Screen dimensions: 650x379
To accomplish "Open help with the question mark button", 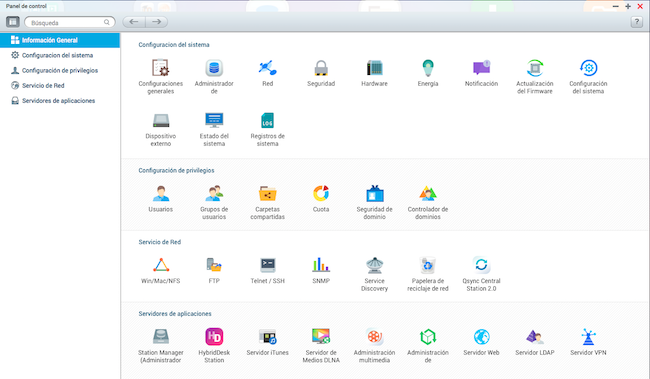I will pos(637,22).
